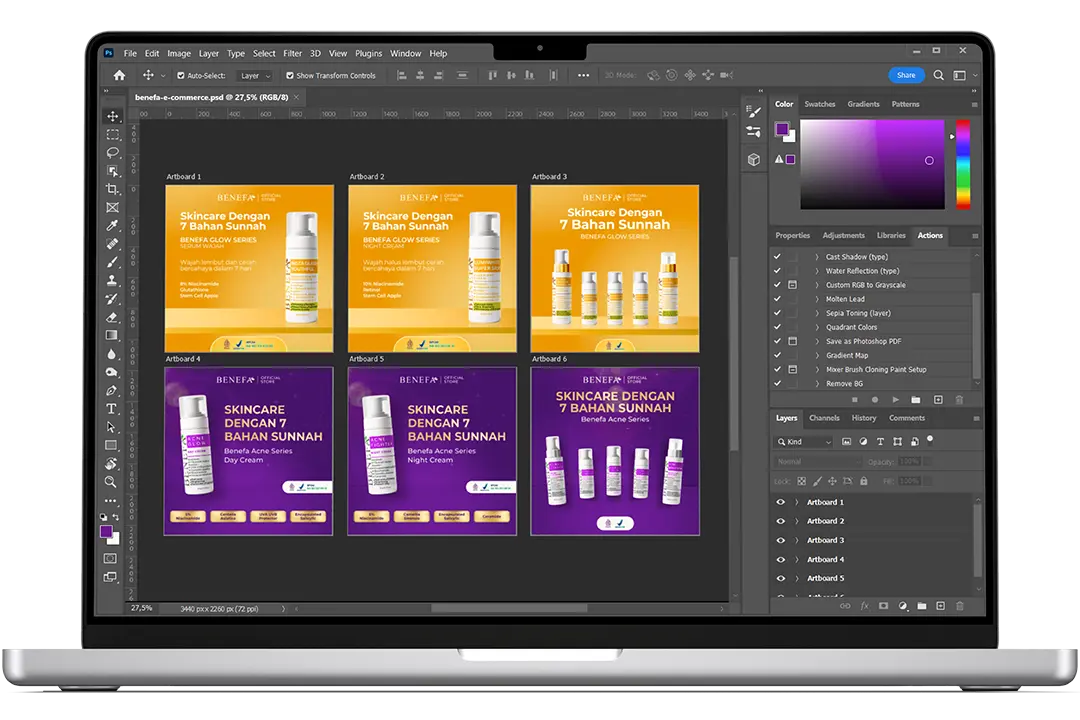This screenshot has width=1080, height=720.
Task: Activate the Zoom tool
Action: tap(112, 482)
